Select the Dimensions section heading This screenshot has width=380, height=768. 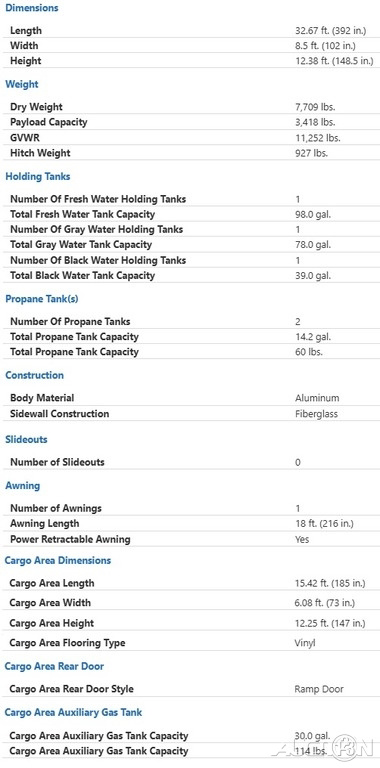[x=31, y=8]
